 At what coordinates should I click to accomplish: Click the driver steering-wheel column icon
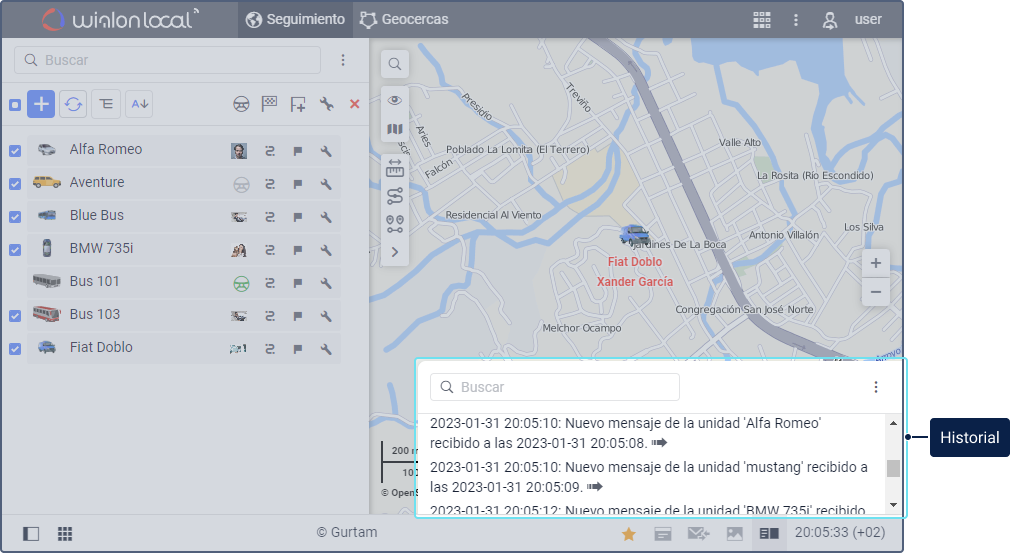click(241, 104)
